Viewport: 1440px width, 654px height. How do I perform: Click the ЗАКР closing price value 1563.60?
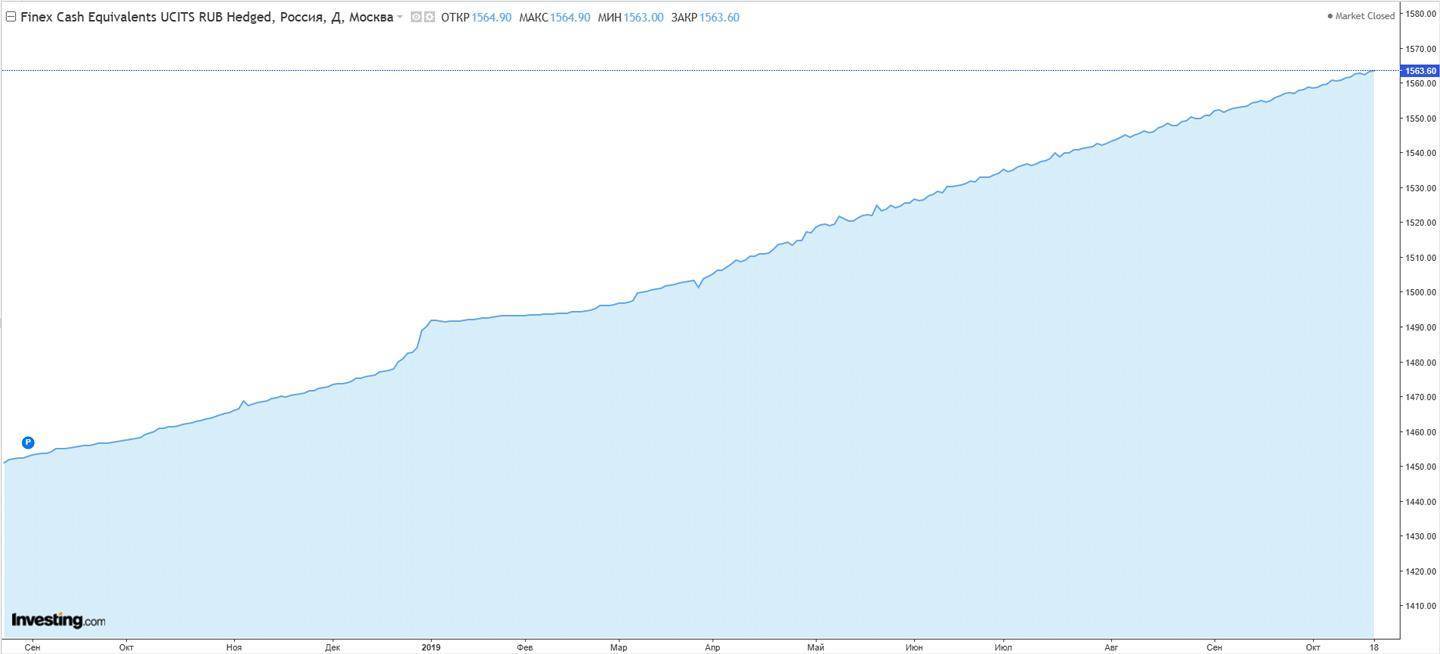point(719,17)
